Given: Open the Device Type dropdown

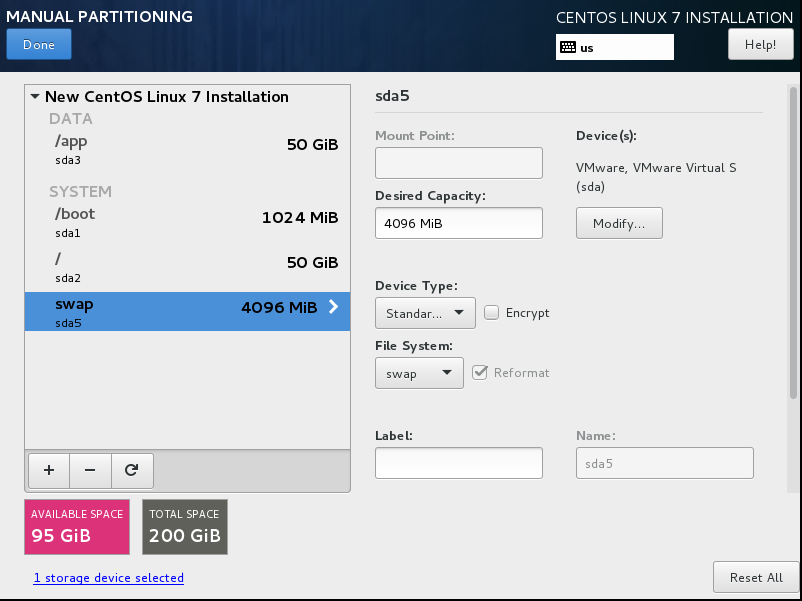Looking at the screenshot, I should [425, 313].
